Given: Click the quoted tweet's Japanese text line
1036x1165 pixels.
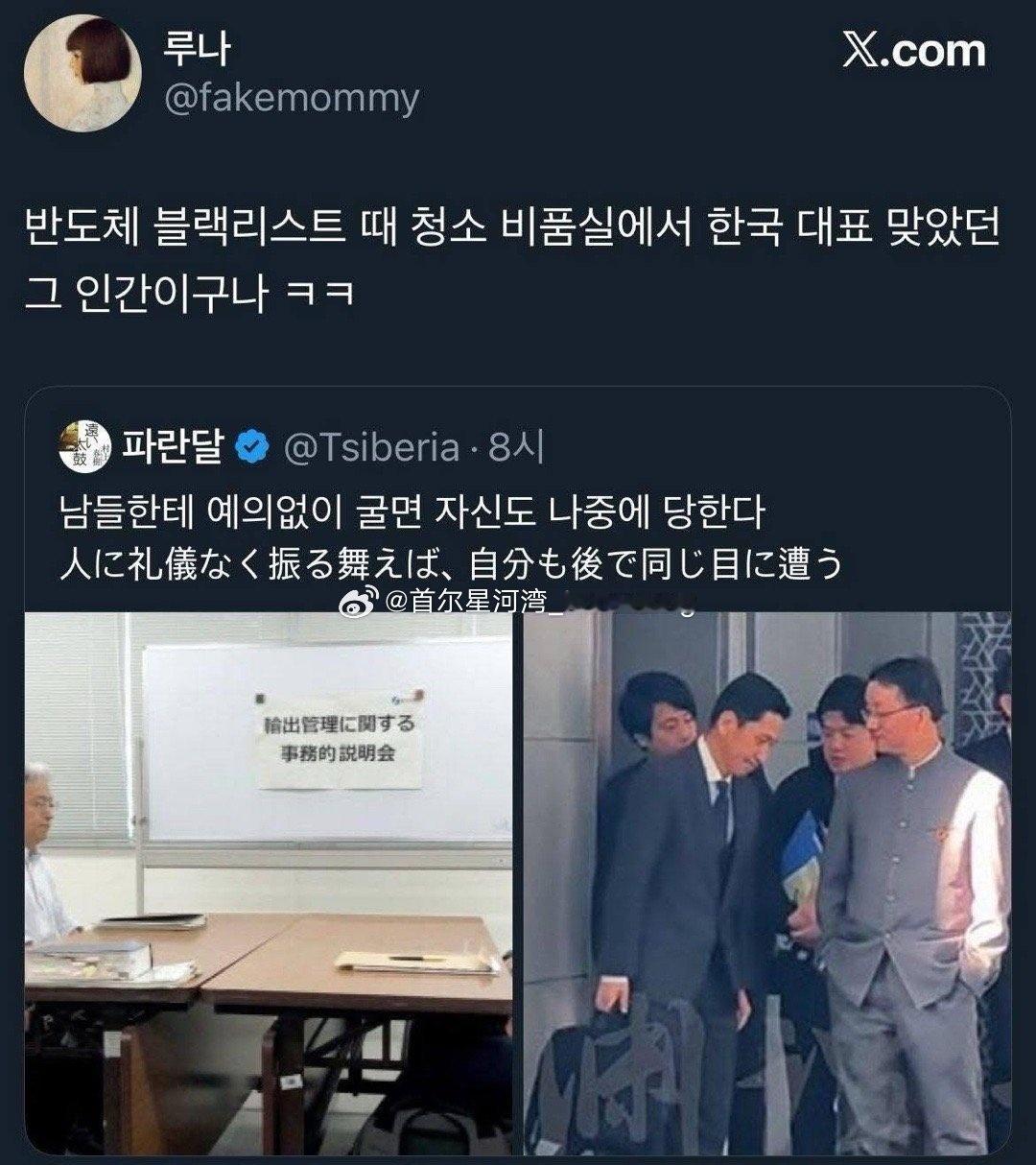Looking at the screenshot, I should pyautogui.click(x=450, y=563).
